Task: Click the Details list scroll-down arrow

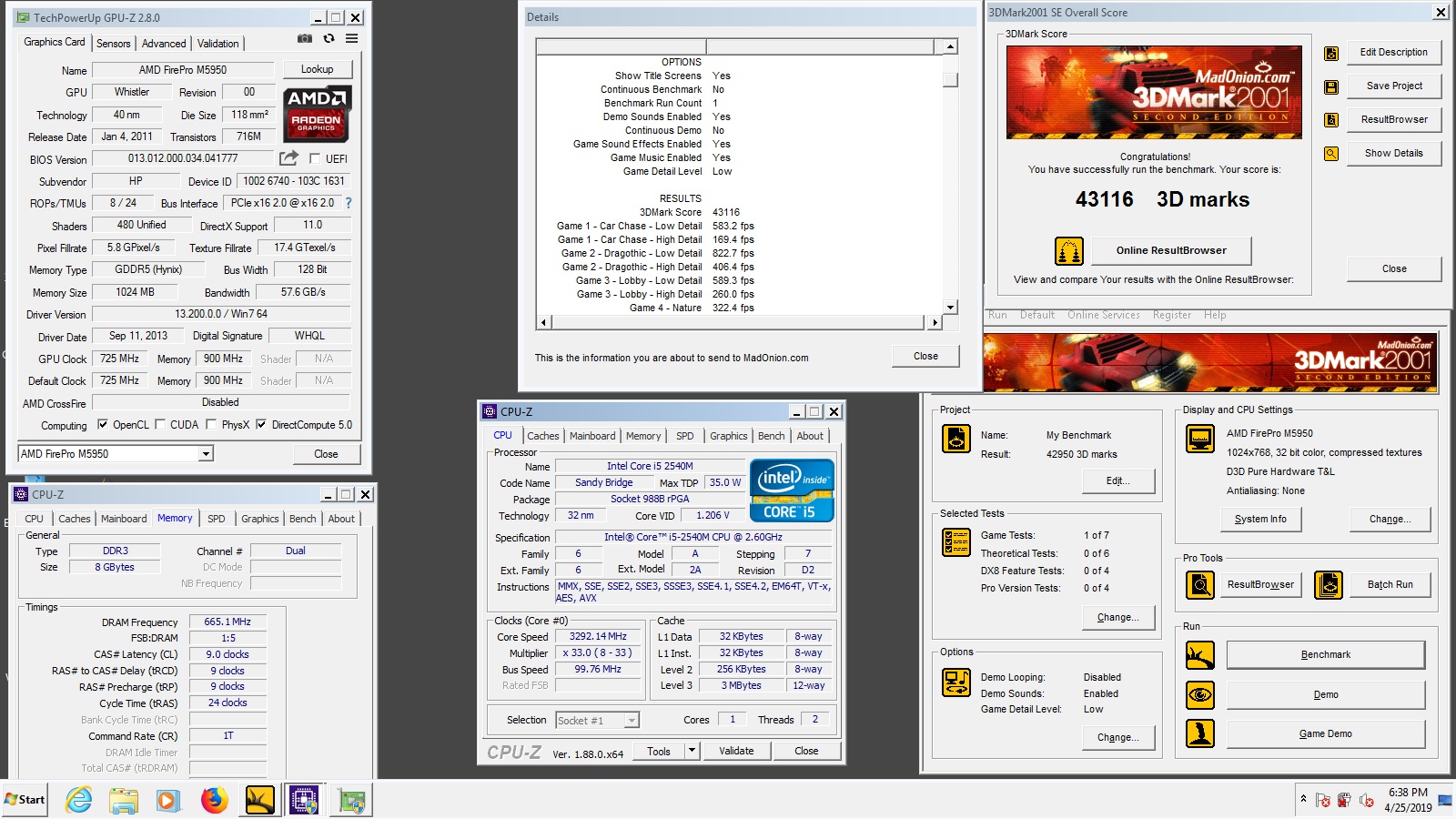Action: tap(950, 307)
